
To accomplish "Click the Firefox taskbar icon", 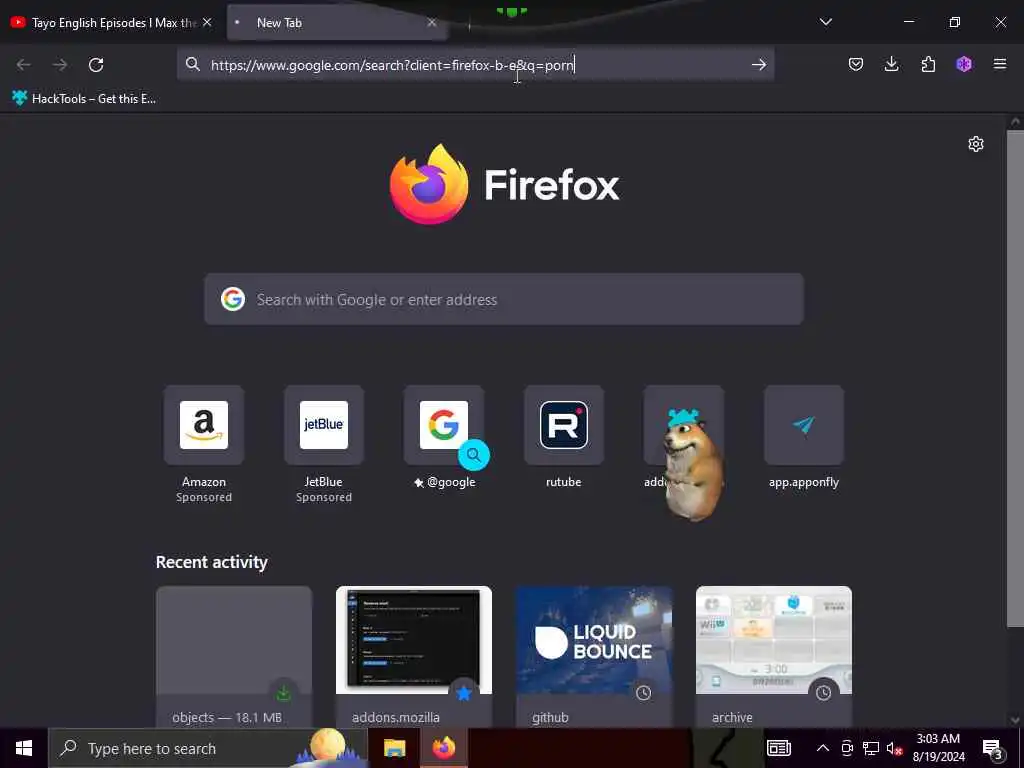I will (443, 748).
